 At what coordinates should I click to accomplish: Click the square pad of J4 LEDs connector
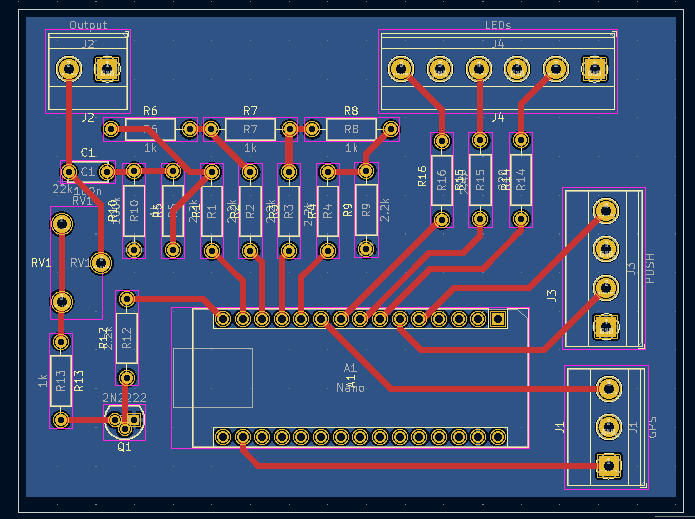[x=594, y=69]
